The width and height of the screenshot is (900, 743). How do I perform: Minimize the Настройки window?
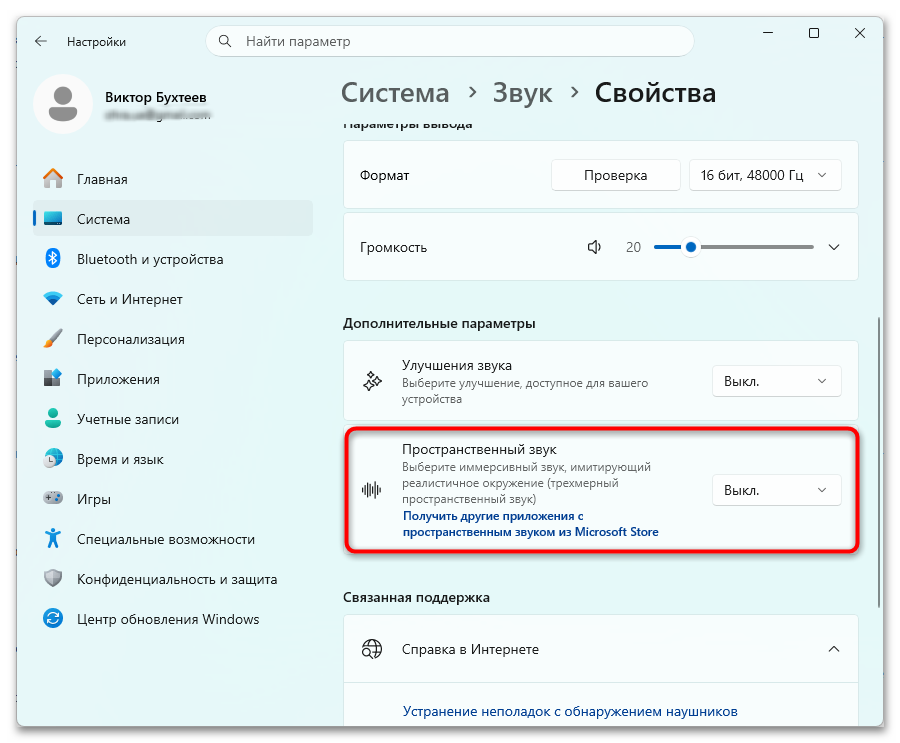[x=768, y=33]
